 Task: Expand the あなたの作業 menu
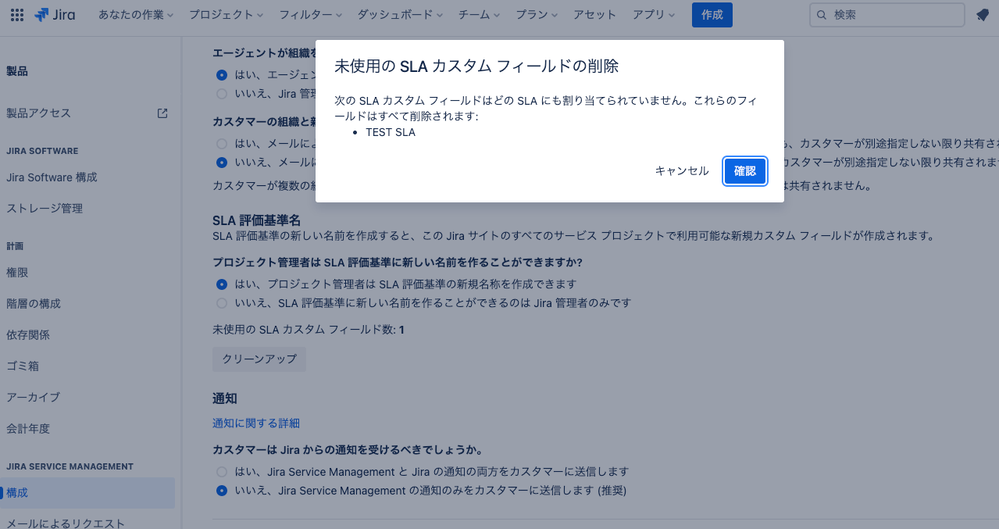136,15
